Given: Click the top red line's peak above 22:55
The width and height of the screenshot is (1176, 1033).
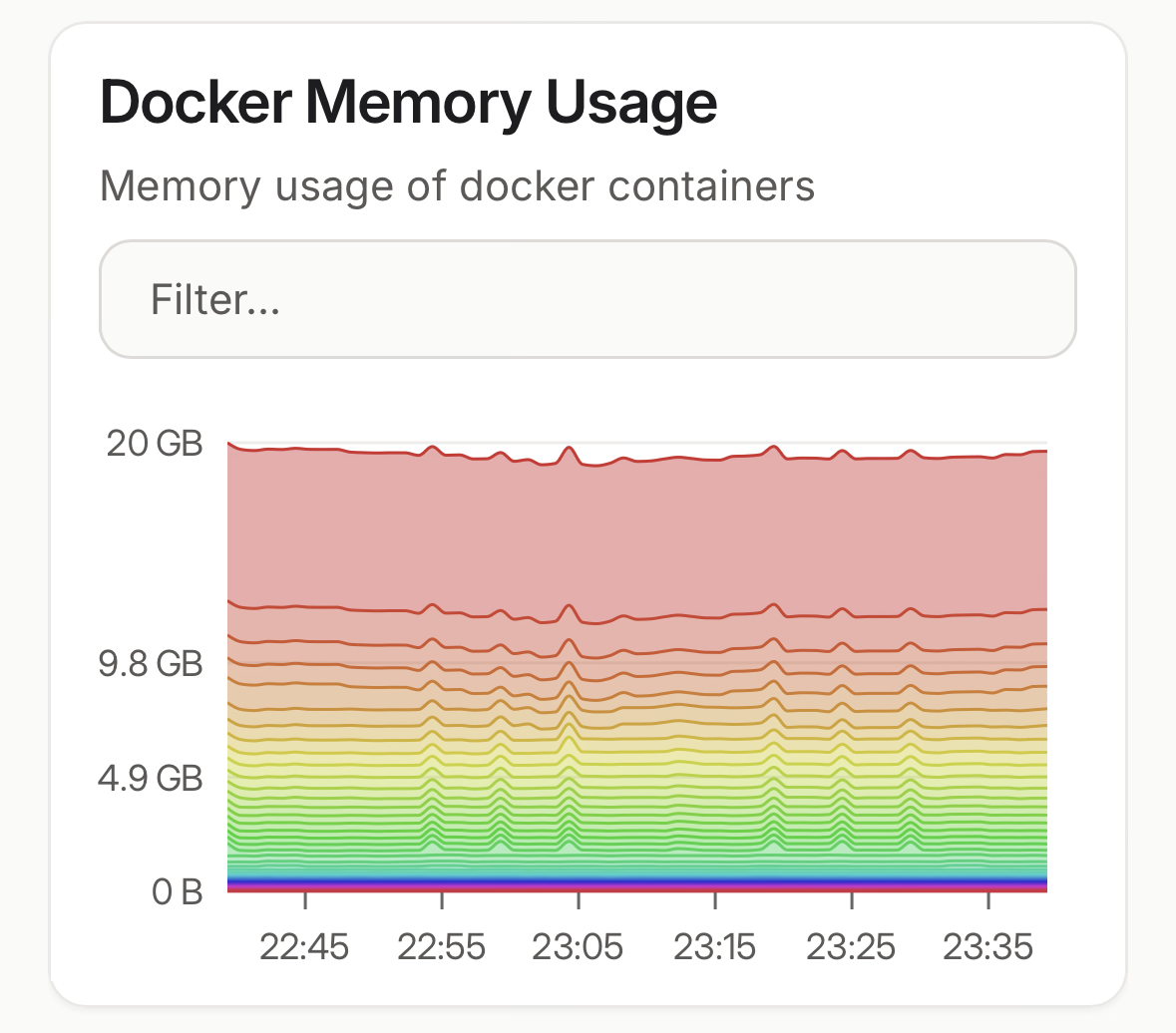Looking at the screenshot, I should tap(433, 448).
